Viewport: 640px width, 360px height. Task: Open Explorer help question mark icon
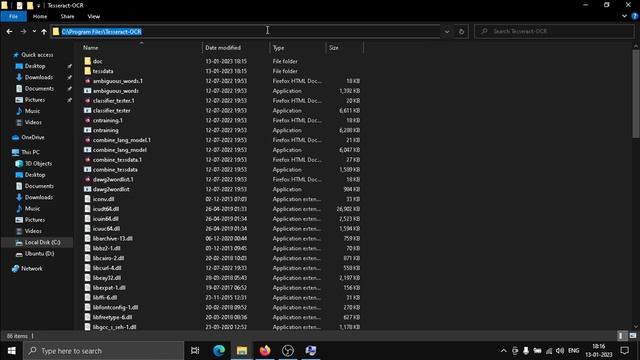[635, 16]
